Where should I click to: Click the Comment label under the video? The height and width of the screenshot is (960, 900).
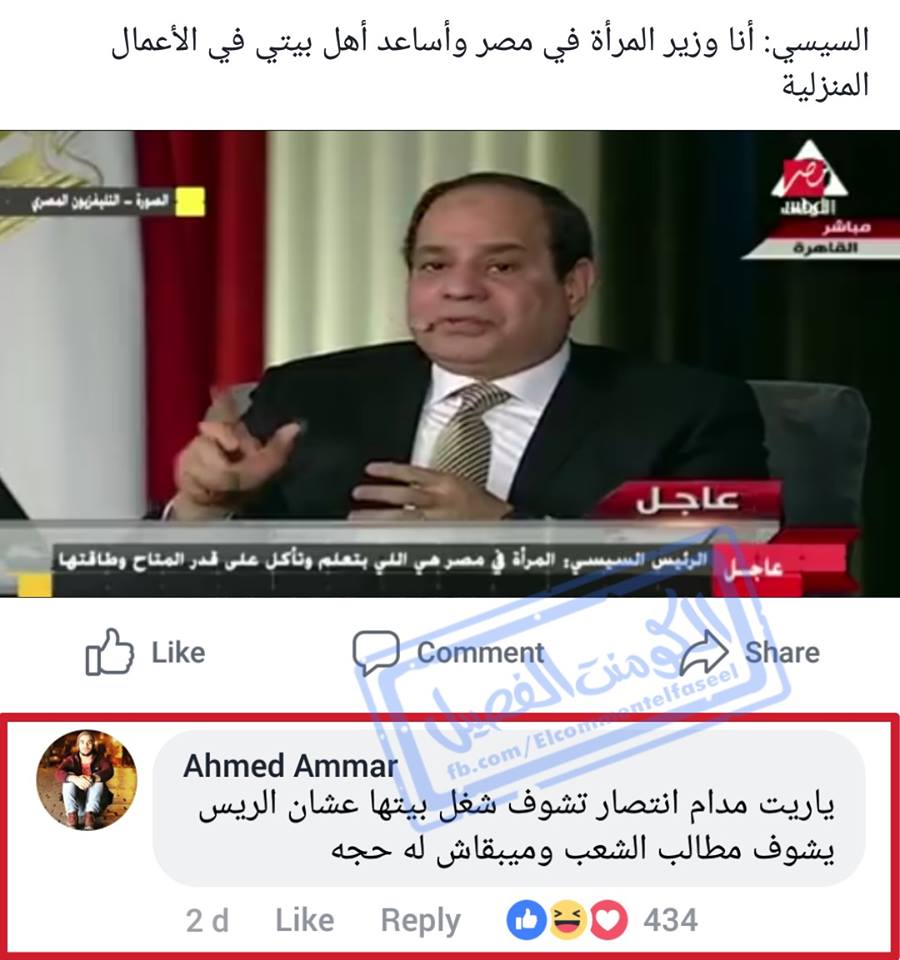click(481, 653)
